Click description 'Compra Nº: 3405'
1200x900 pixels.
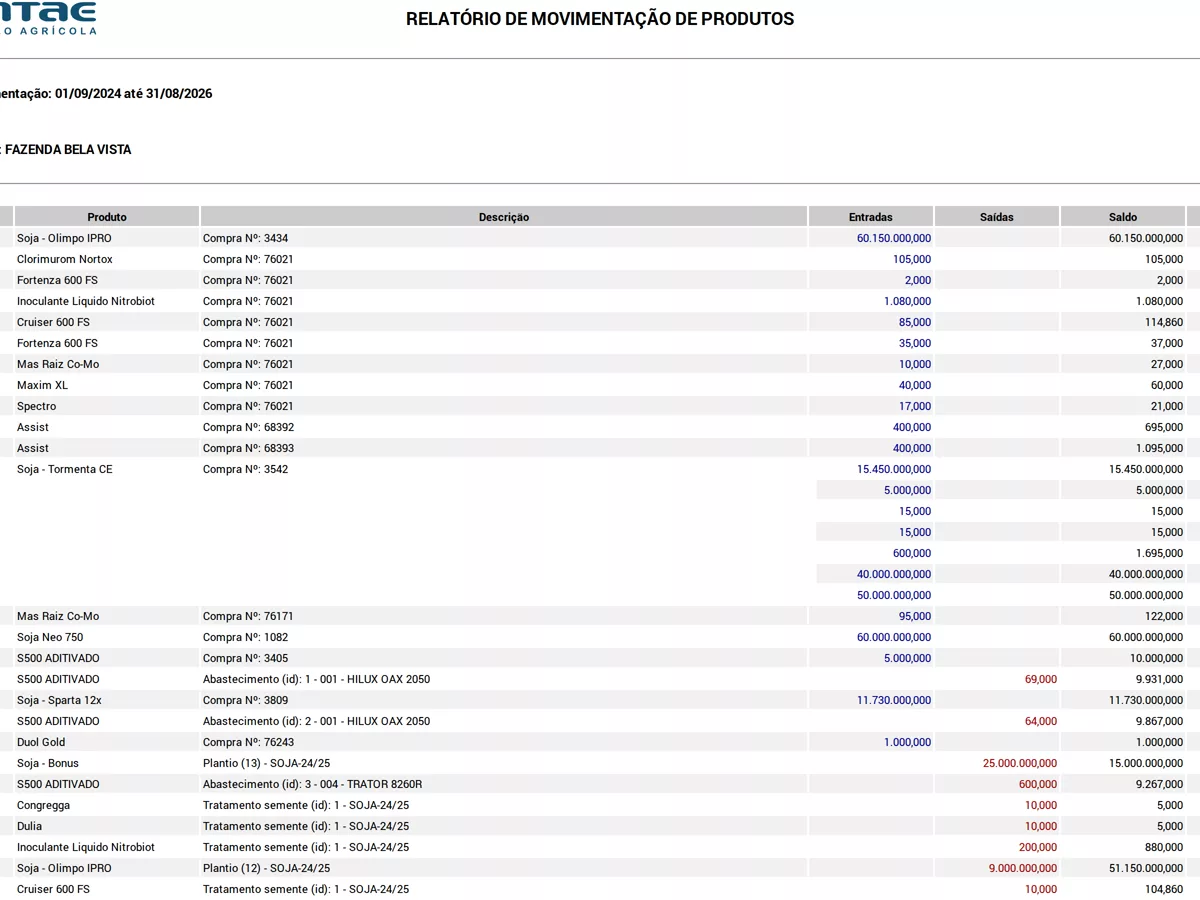246,658
